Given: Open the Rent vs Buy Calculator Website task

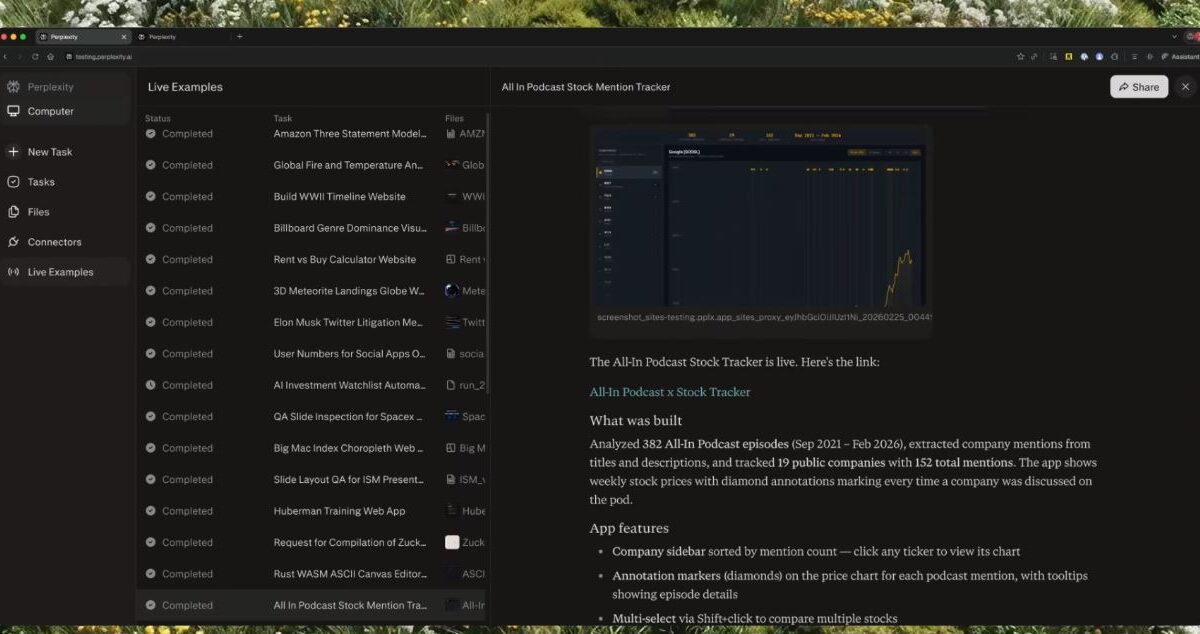Looking at the screenshot, I should point(345,259).
